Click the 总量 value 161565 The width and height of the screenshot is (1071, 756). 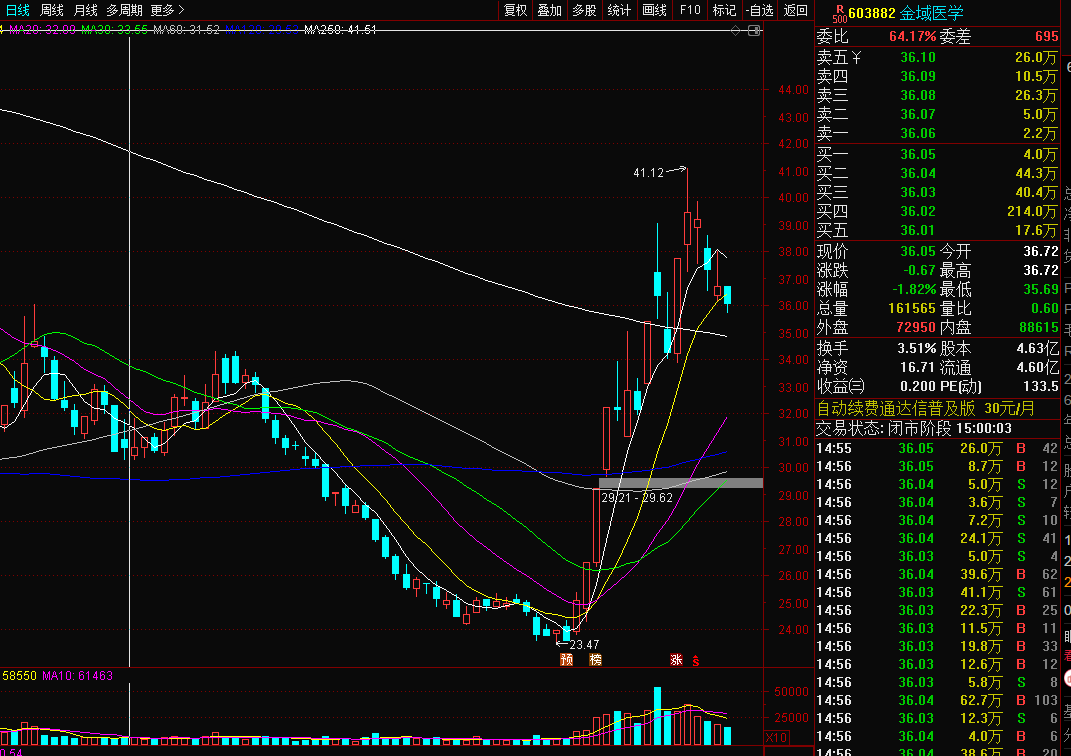pos(911,309)
